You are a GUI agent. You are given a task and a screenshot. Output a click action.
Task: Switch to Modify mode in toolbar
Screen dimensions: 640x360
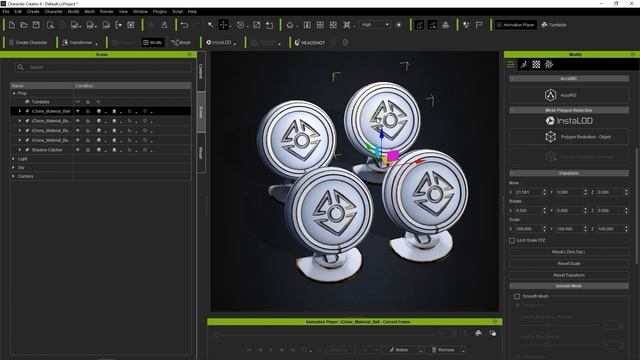coord(153,42)
